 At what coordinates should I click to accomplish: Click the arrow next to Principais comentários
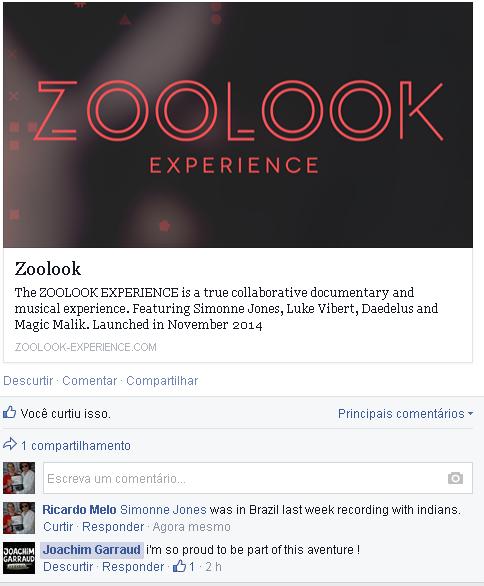point(470,413)
